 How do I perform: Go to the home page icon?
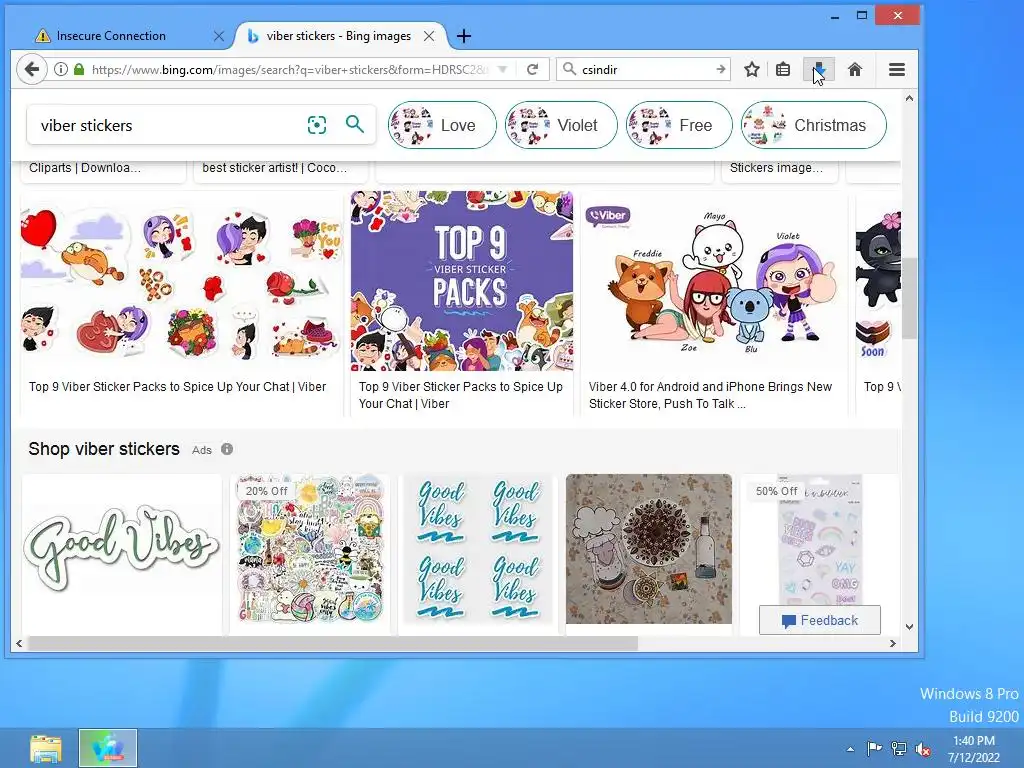854,69
